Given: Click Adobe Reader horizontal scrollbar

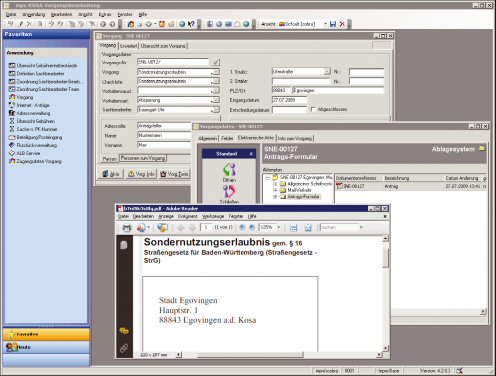Looking at the screenshot, I should [x=250, y=355].
